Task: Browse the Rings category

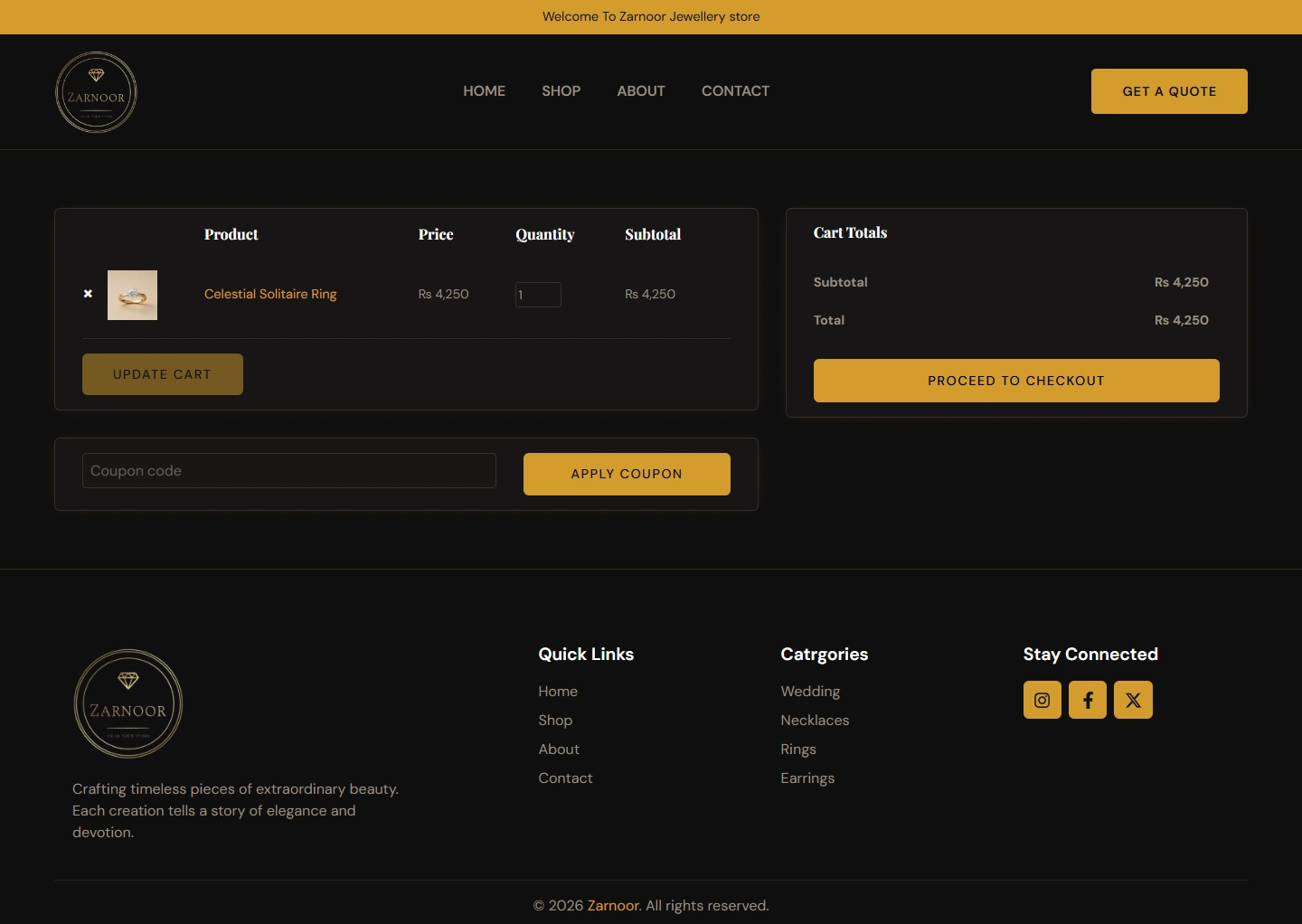Action: pos(798,750)
